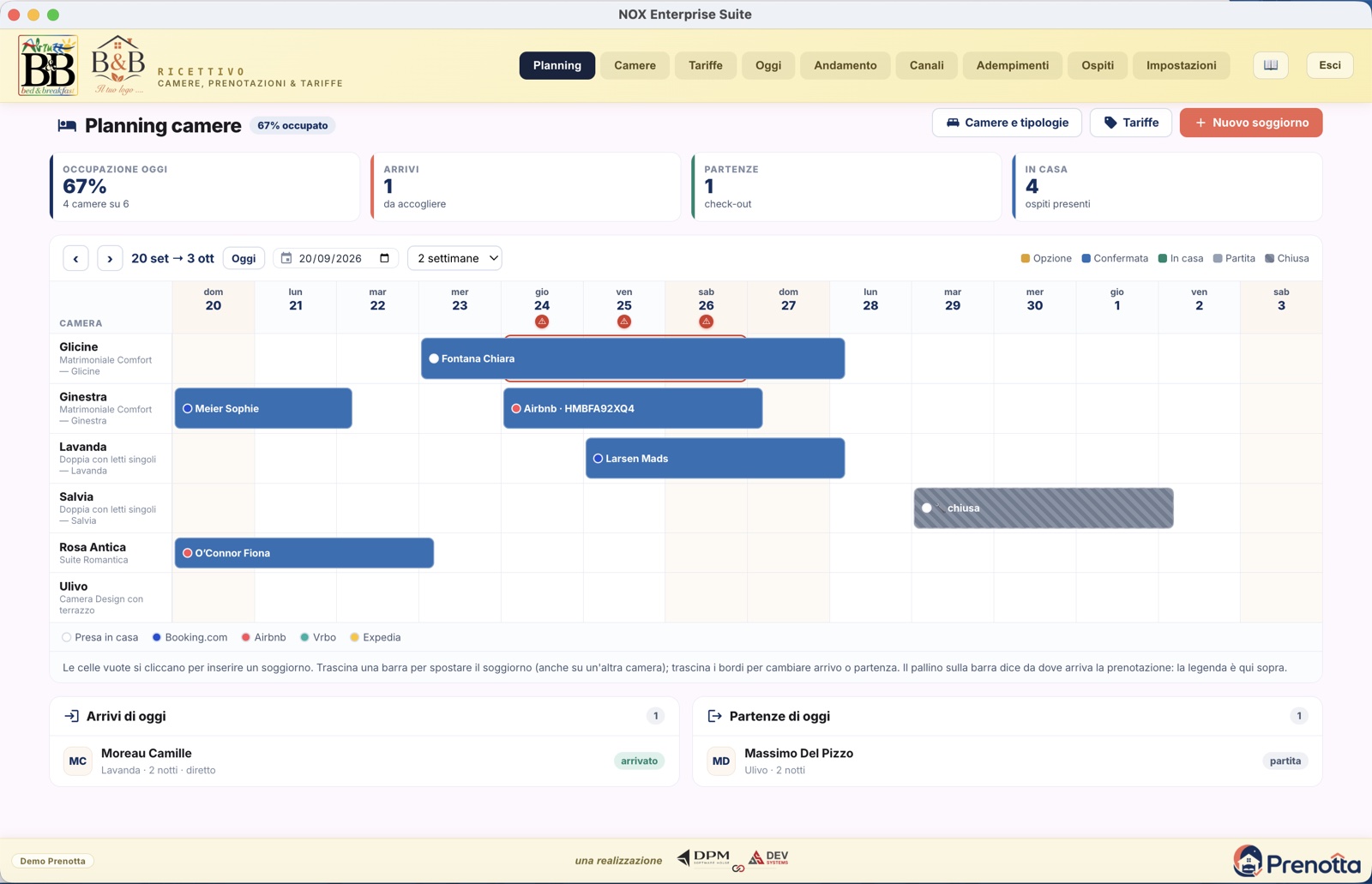
Task: Click warning icon under ven 25
Action: pos(624,322)
